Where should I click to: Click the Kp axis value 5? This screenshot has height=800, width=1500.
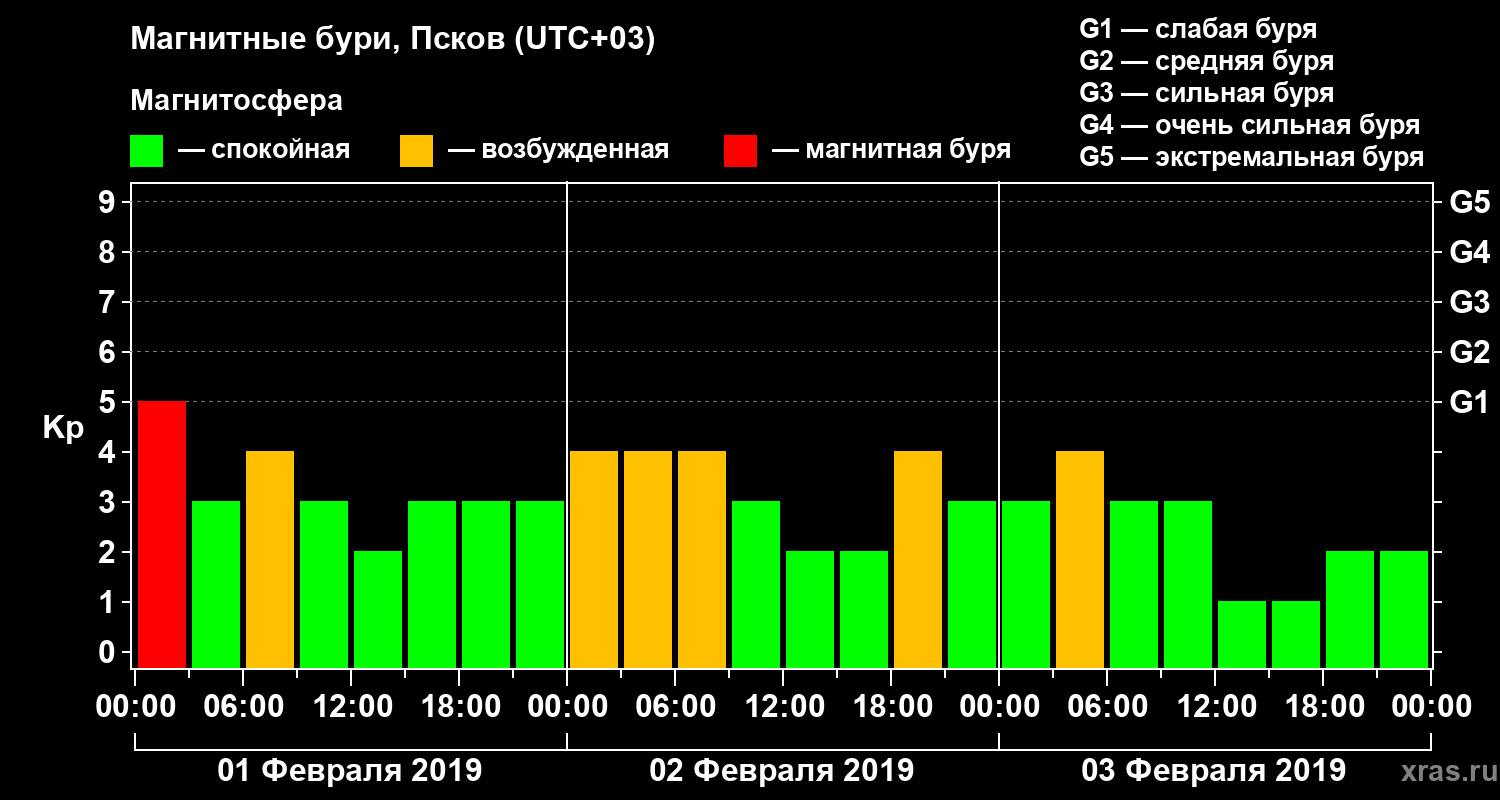pyautogui.click(x=109, y=403)
